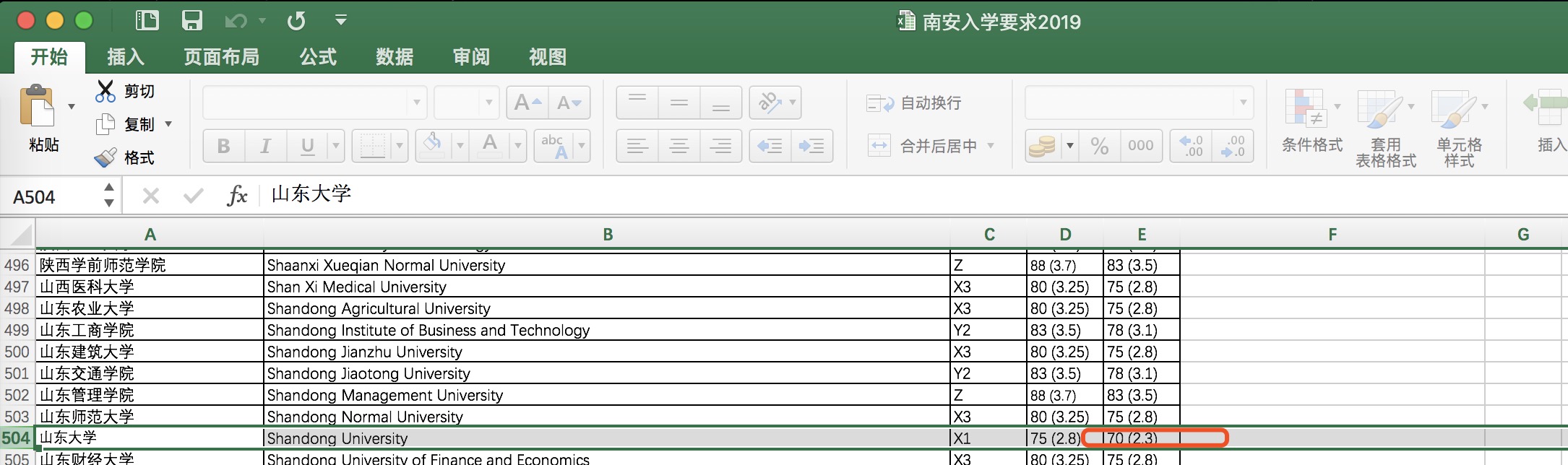Toggle Italic formatting
1568x465 pixels.
coord(265,147)
